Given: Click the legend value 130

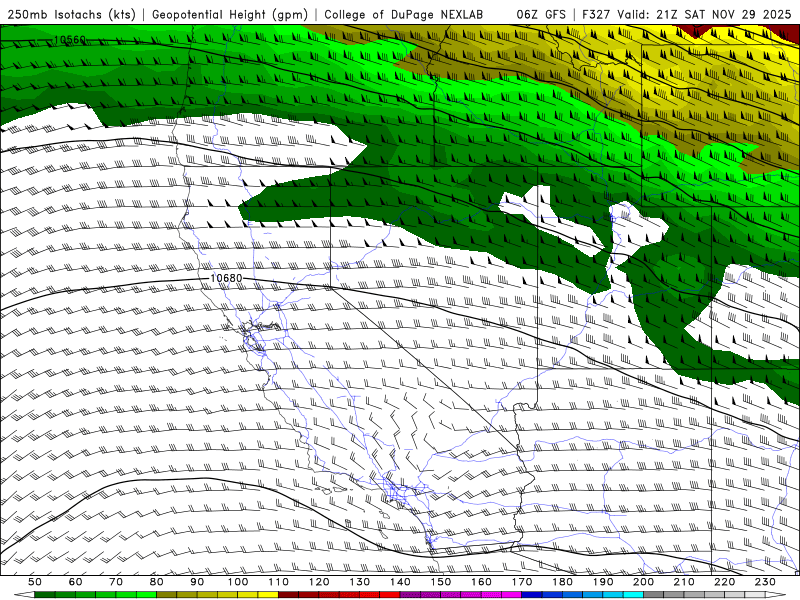Looking at the screenshot, I should [360, 582].
